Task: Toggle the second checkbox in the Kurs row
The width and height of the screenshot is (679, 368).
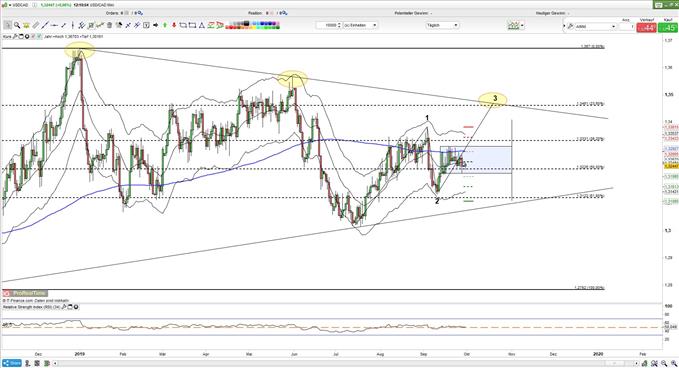Action: [x=39, y=36]
